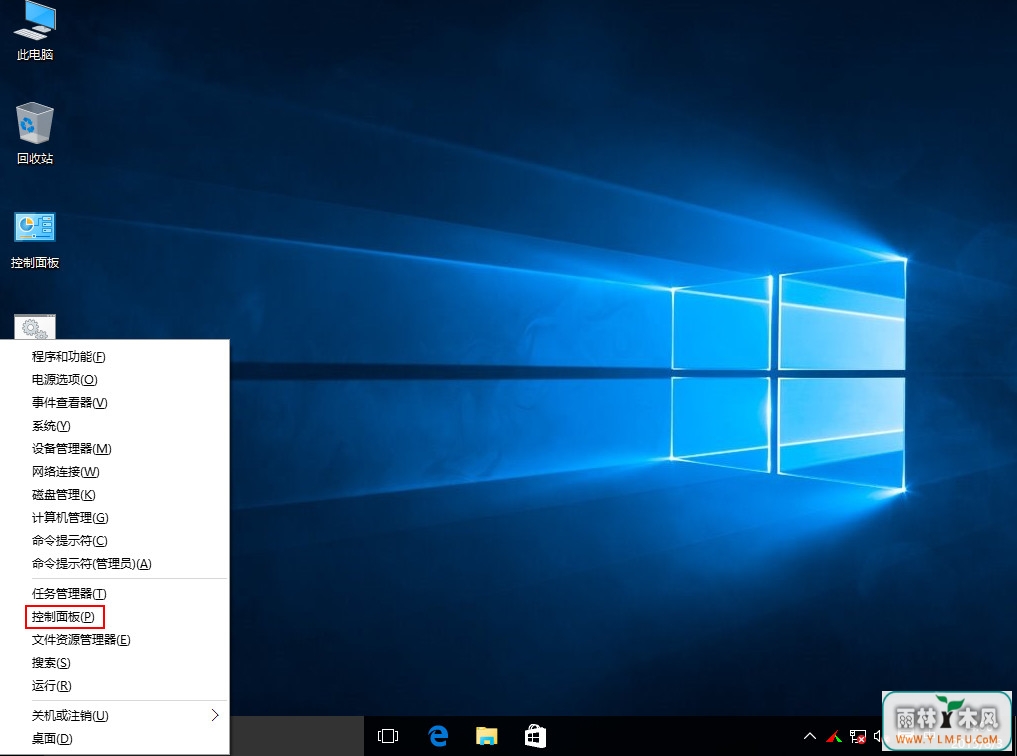Open 运行(R) from the menu
Viewport: 1017px width, 756px height.
[115, 685]
